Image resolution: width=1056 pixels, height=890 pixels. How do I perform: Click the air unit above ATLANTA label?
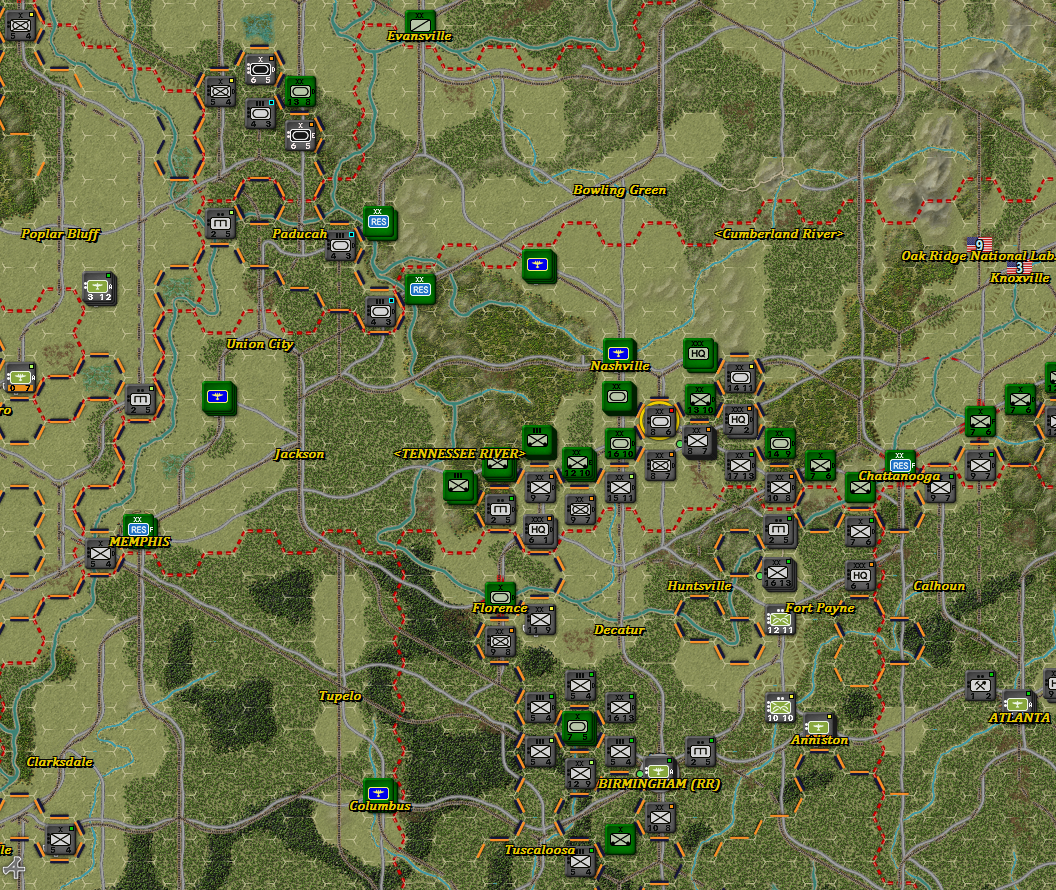[1018, 704]
